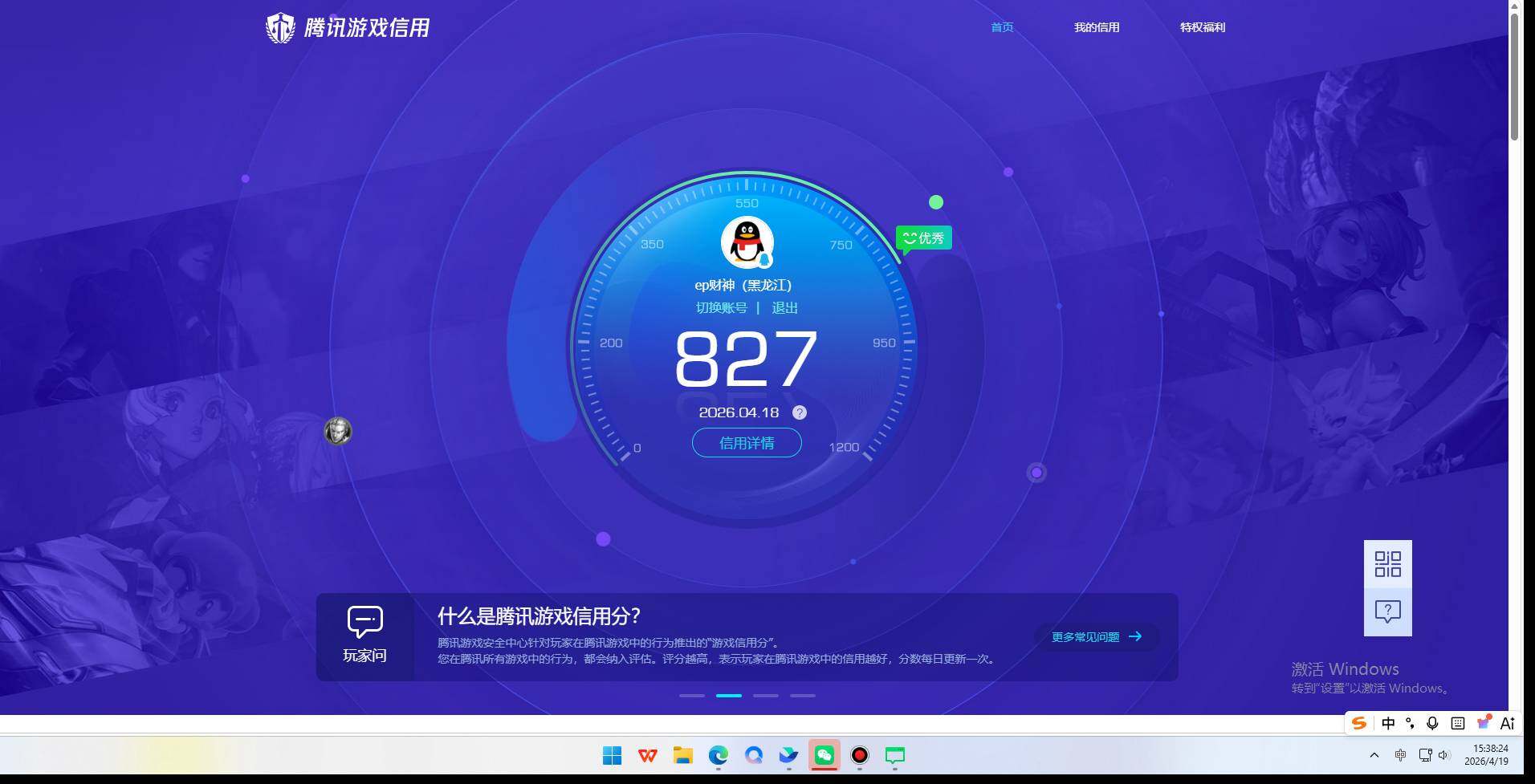Select the second carousel indicator dot
Screen dimensions: 1535x784
point(729,696)
